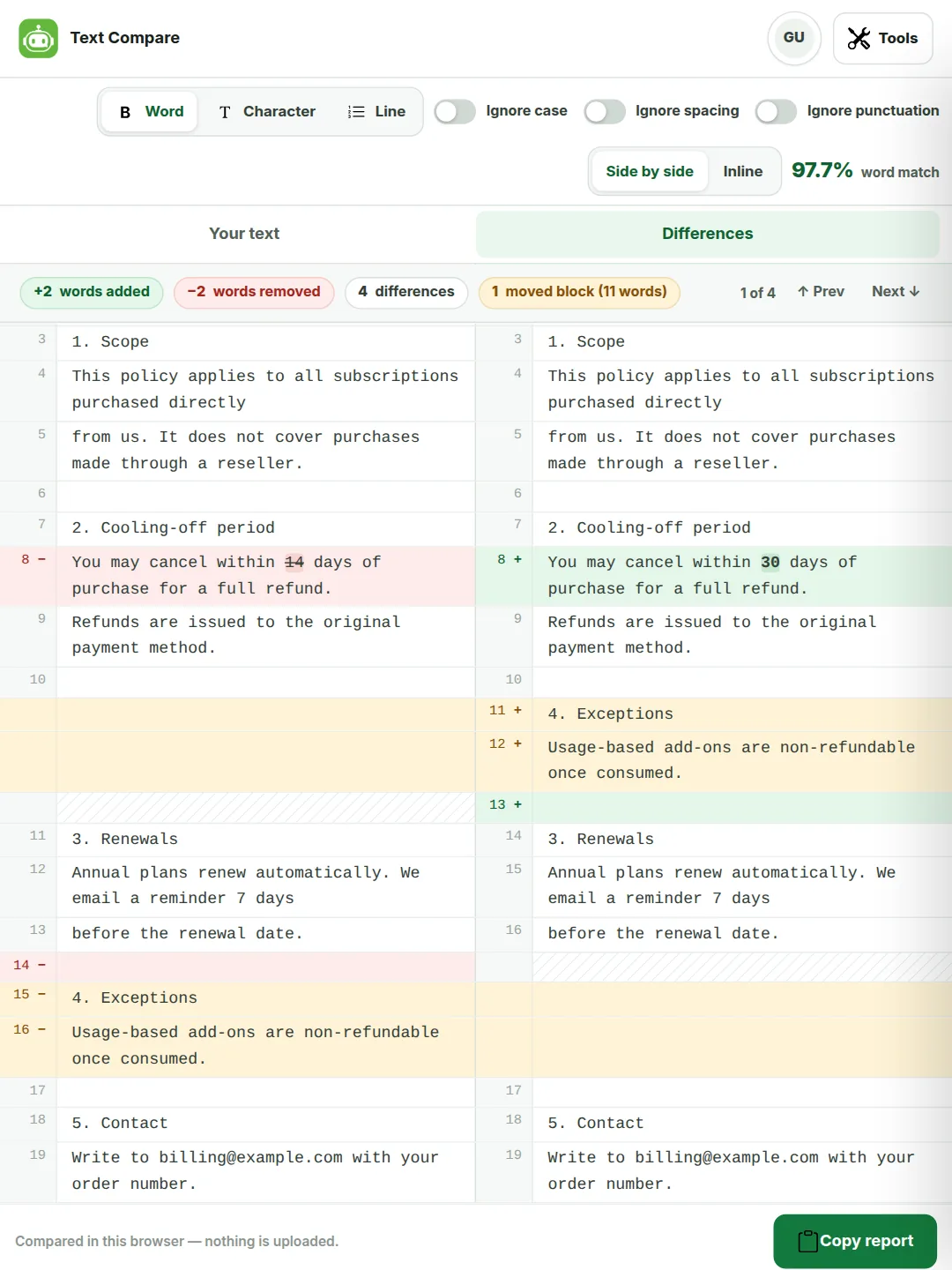Click the struck-through 14 in left pane

click(x=294, y=562)
